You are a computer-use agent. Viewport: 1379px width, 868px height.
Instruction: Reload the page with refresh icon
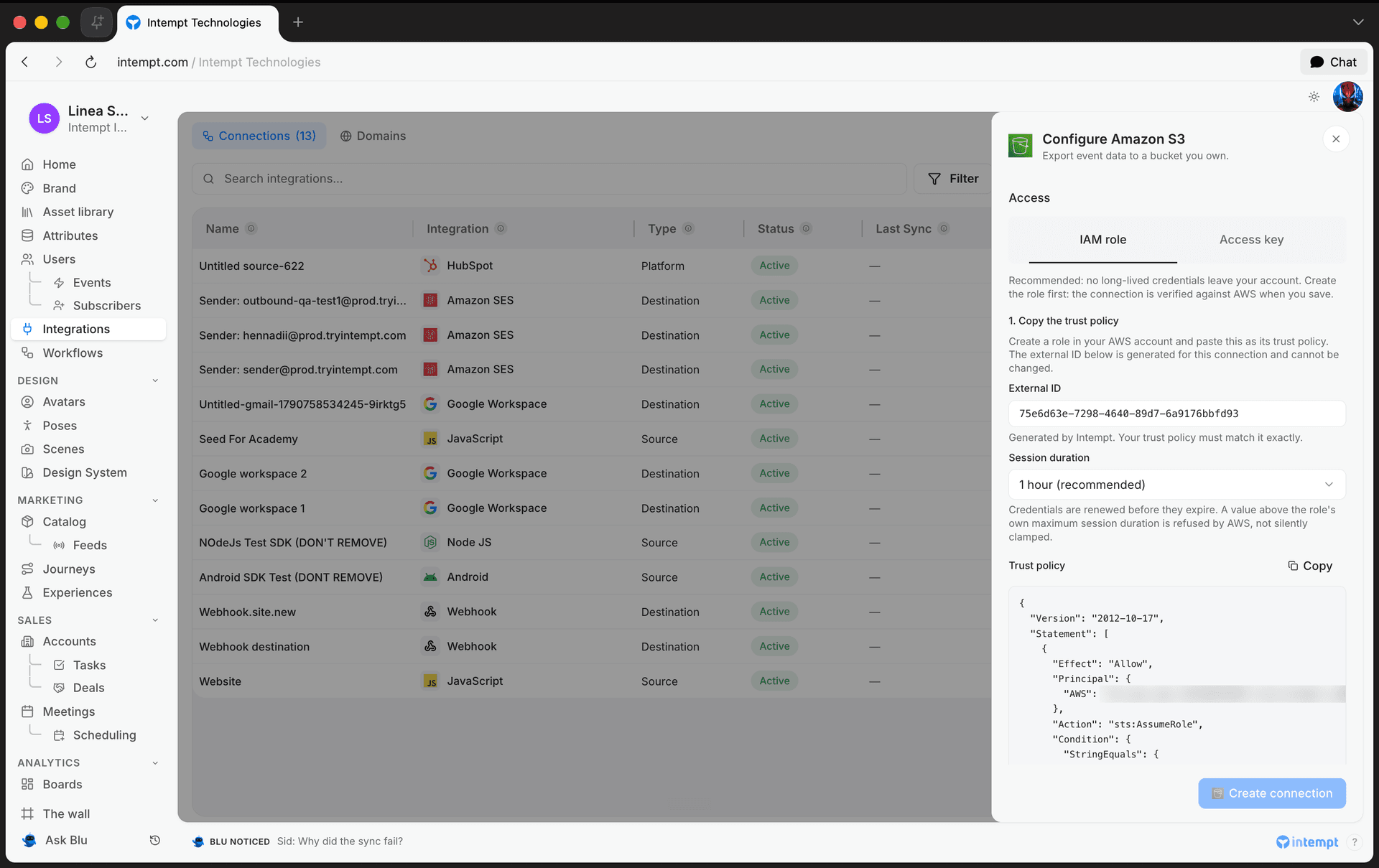[90, 62]
